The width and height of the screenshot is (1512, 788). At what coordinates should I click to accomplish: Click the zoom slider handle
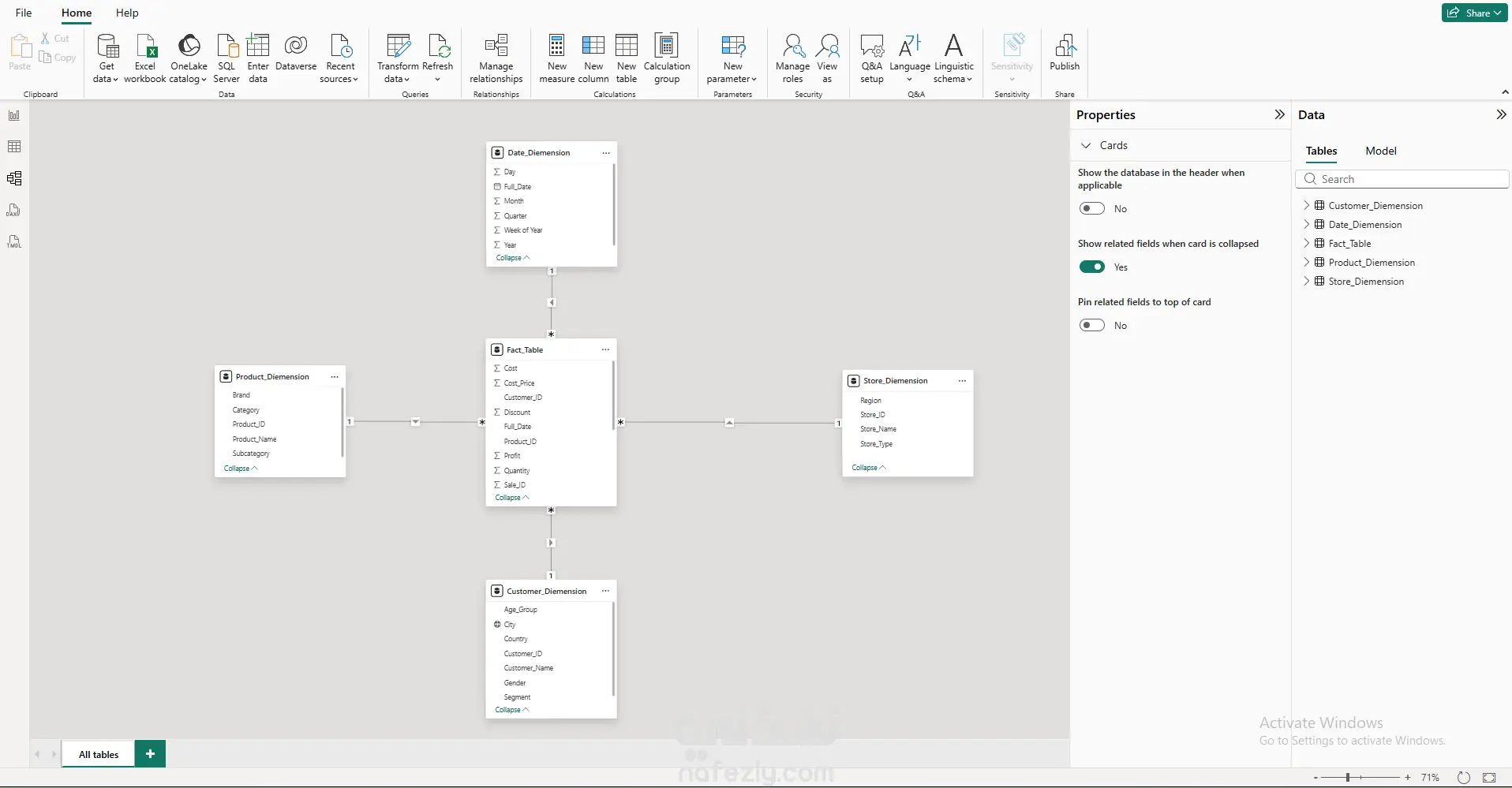(1348, 778)
